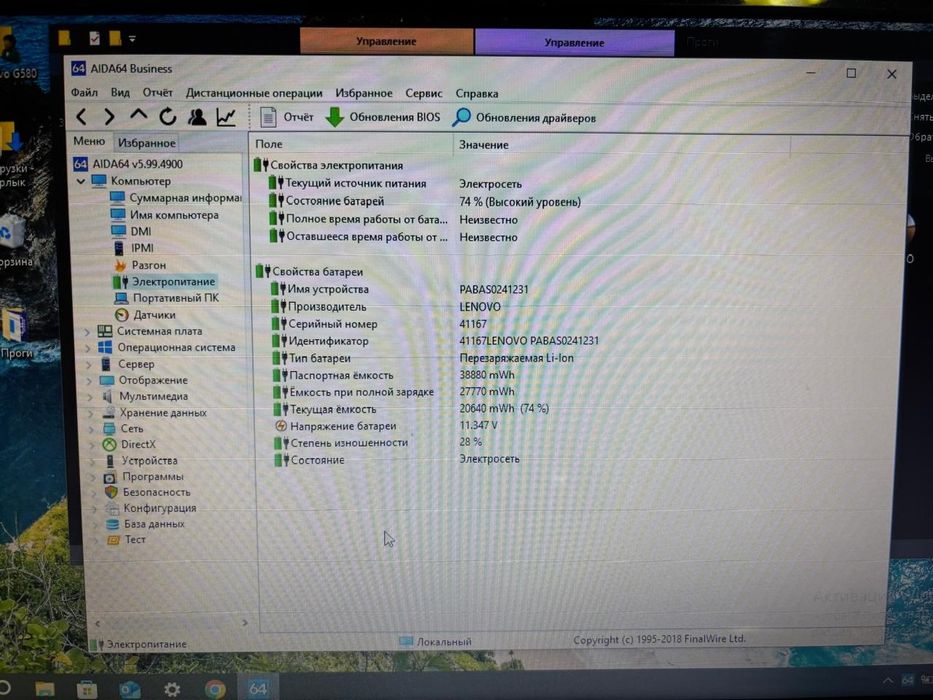The width and height of the screenshot is (933, 700).
Task: Click the right arrow of the tree scrollbar
Action: pos(245,623)
